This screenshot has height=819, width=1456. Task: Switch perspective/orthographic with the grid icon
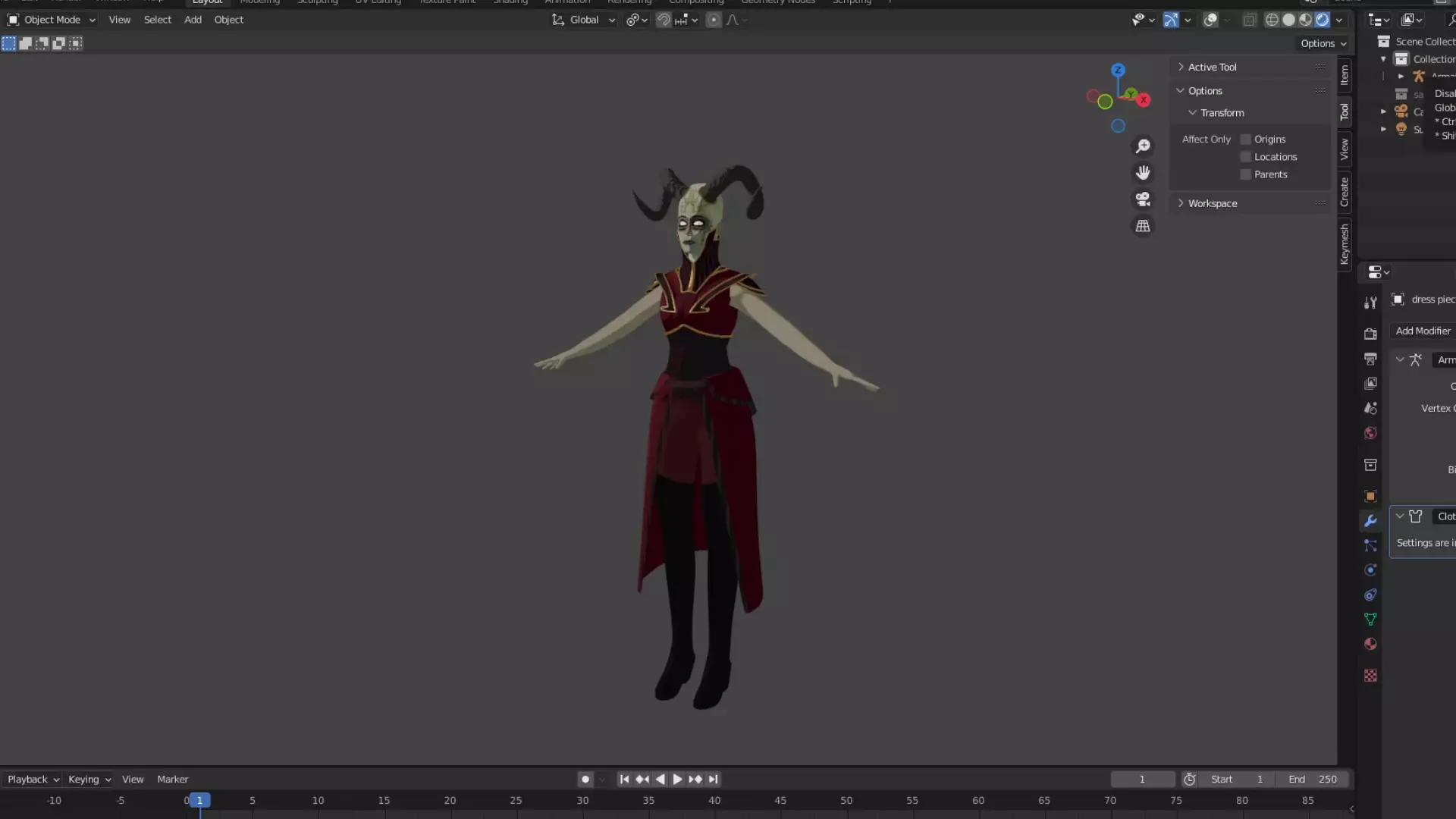(x=1143, y=226)
